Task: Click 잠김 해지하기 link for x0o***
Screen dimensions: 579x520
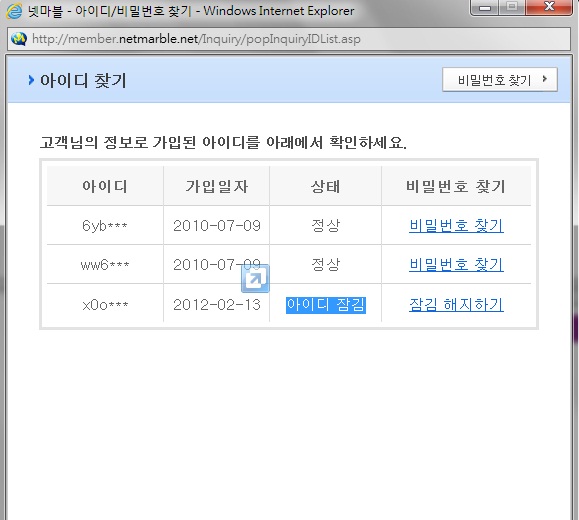Action: (456, 305)
